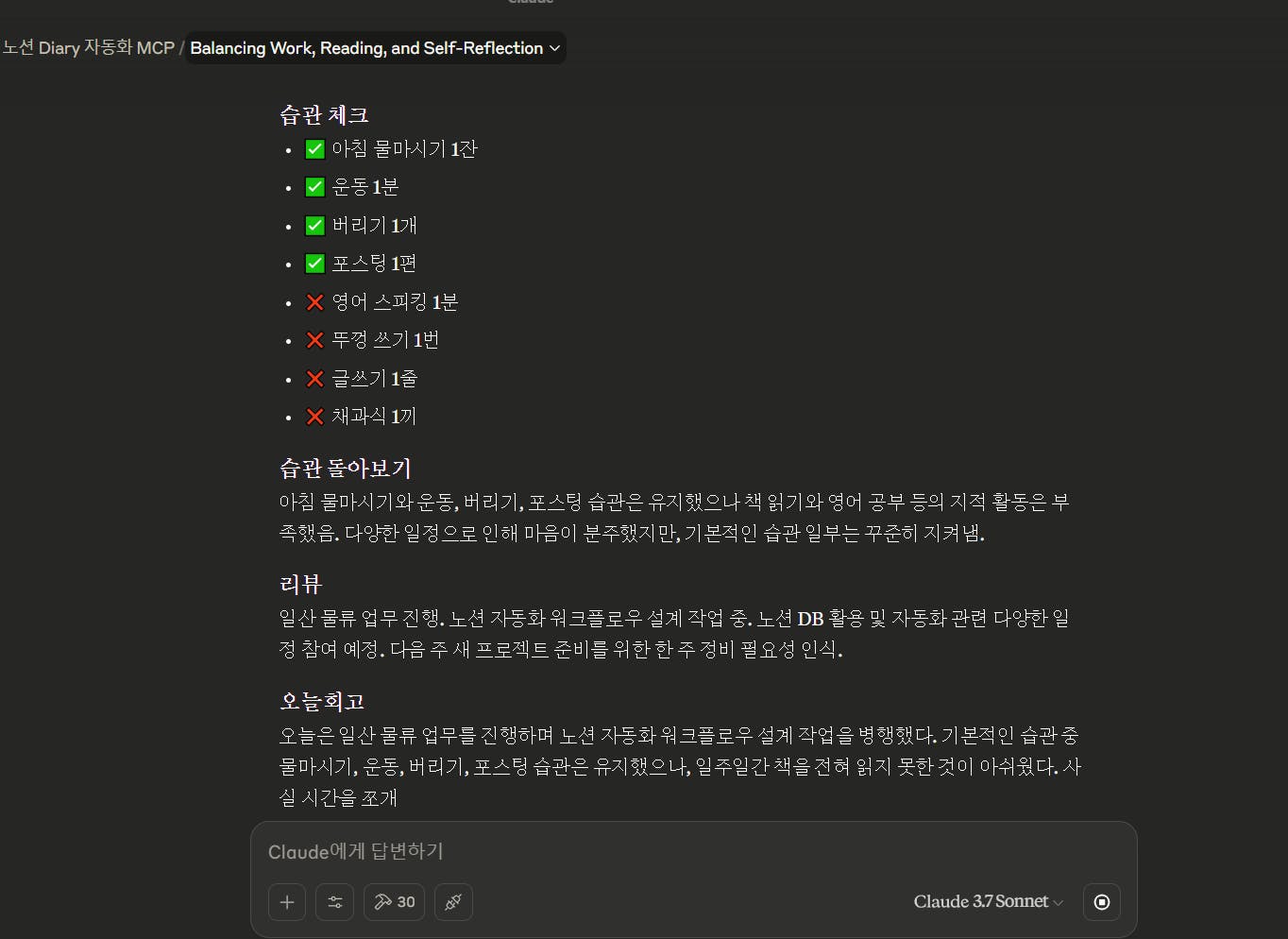Click the paragraph starting 오늘은 일산 물류 업무를
This screenshot has width=1288, height=939.
click(x=680, y=766)
